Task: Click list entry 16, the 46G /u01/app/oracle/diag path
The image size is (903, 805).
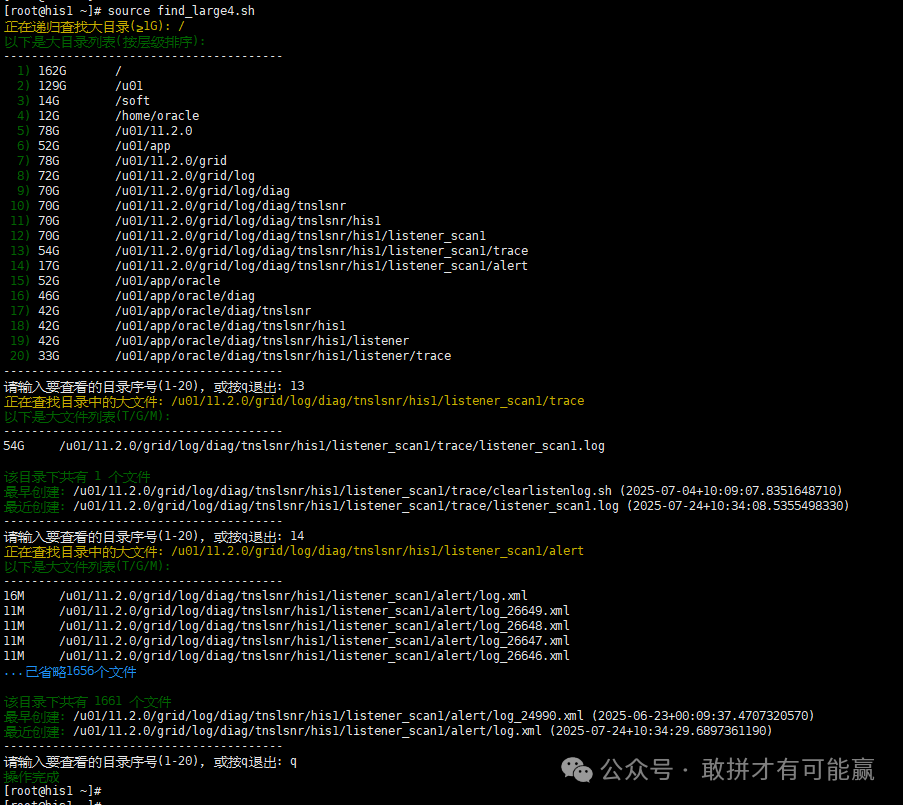Action: point(184,296)
